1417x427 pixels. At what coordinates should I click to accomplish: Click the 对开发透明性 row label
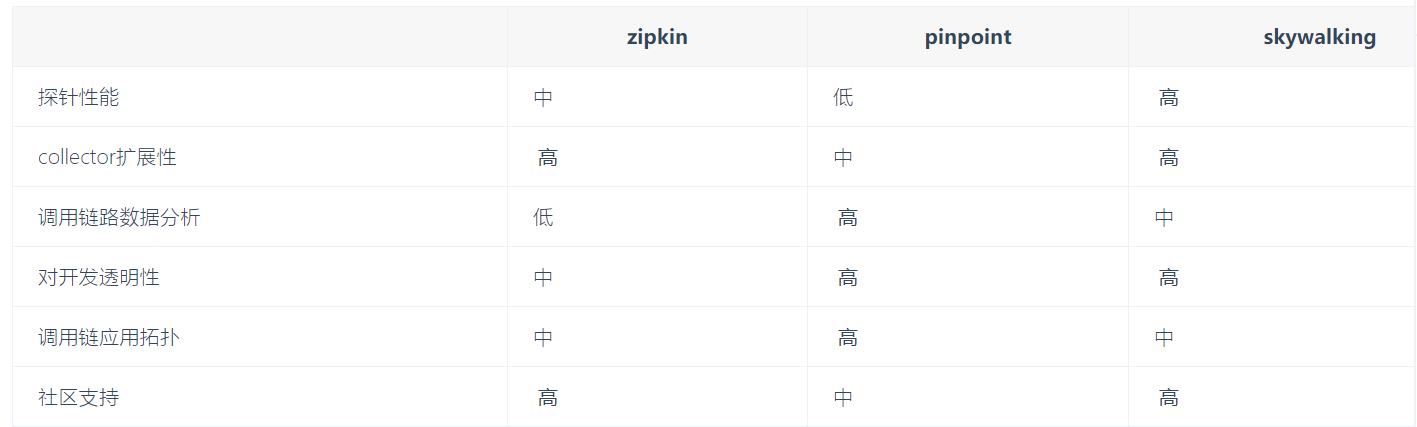[x=98, y=277]
